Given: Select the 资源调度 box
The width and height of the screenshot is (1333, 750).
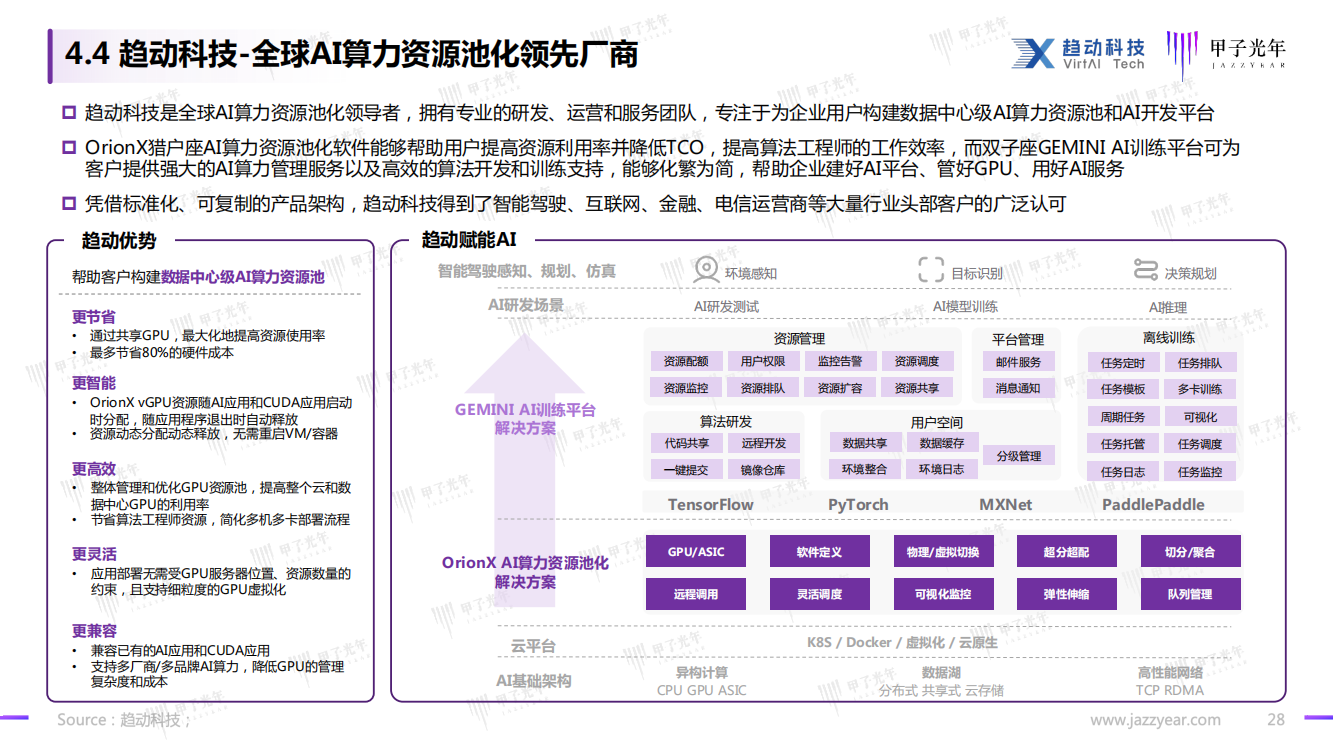Looking at the screenshot, I should pyautogui.click(x=917, y=361).
